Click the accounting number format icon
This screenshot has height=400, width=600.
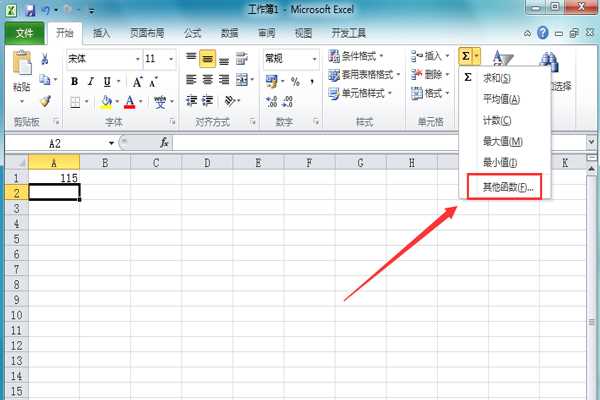pyautogui.click(x=272, y=81)
